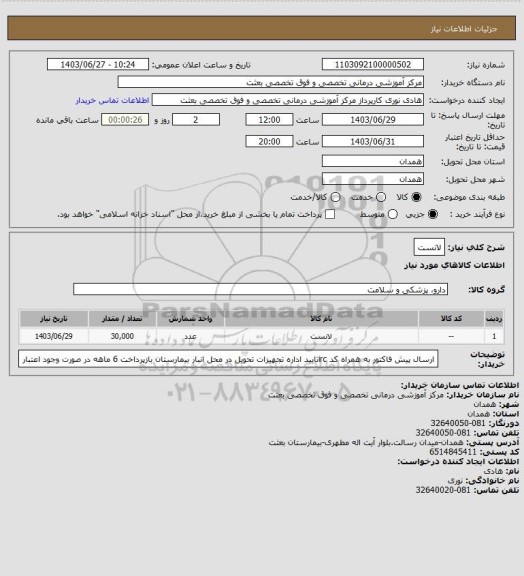Click the delivery province field همدان
This screenshot has height=576, width=524.
coord(373,161)
